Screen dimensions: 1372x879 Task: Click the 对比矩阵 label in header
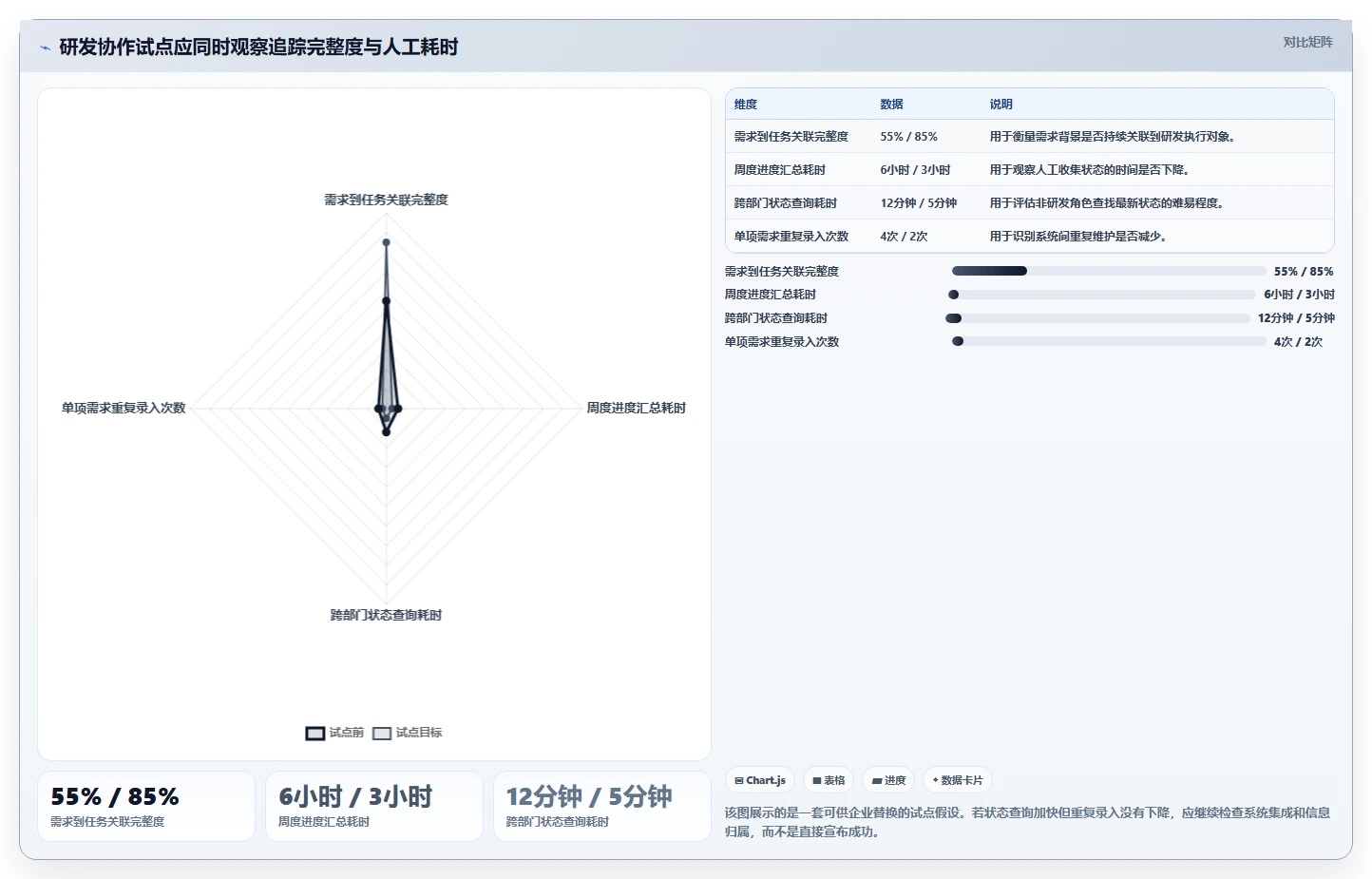[x=1307, y=42]
